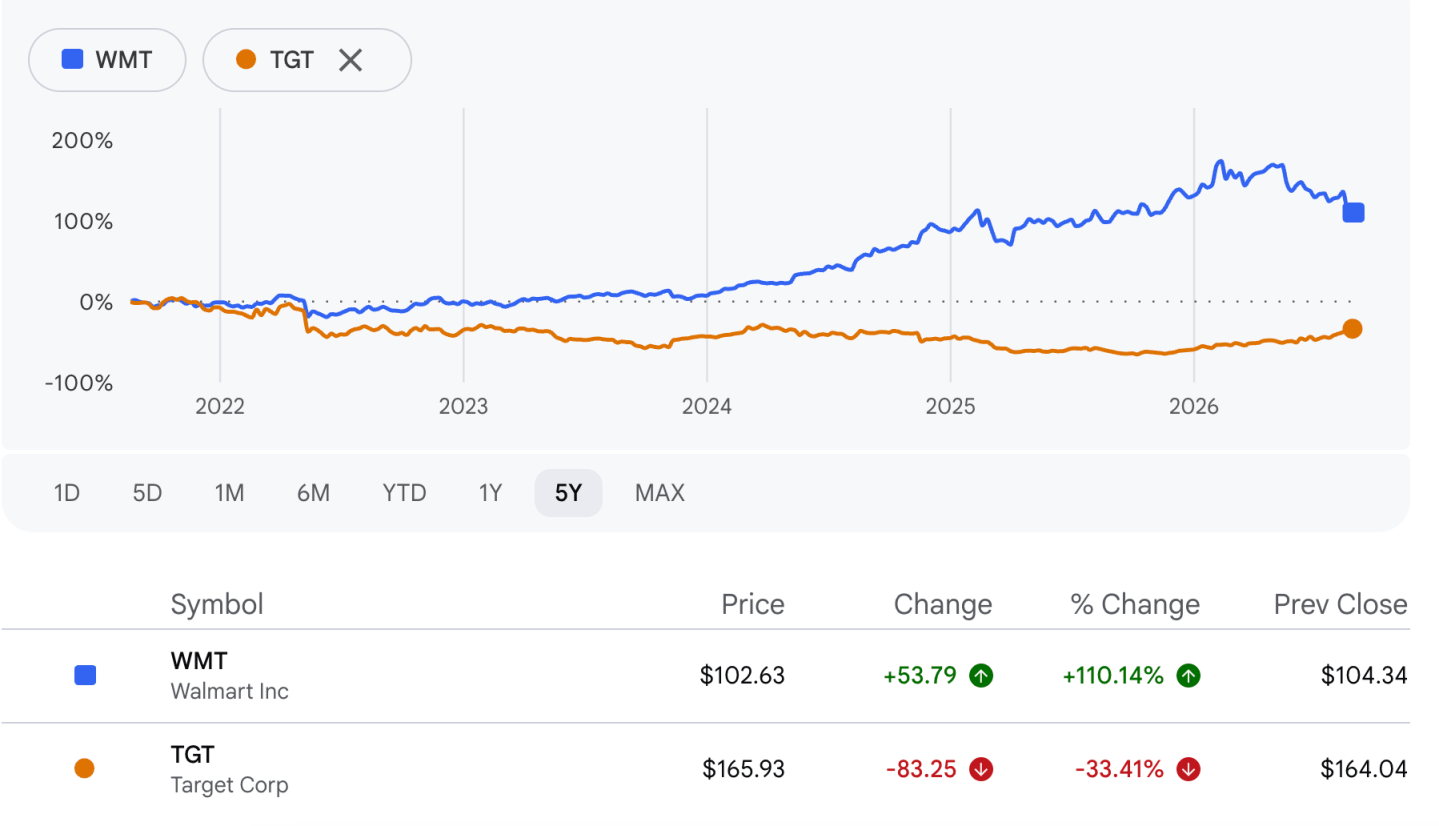This screenshot has width=1439, height=826.
Task: Remove TGT from comparison with the X icon
Action: pyautogui.click(x=350, y=60)
